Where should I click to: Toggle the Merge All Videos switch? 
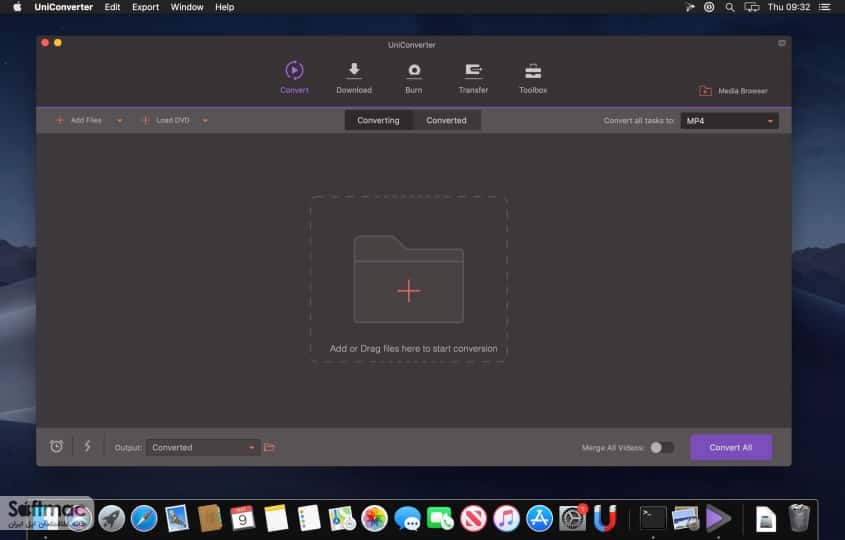[661, 447]
